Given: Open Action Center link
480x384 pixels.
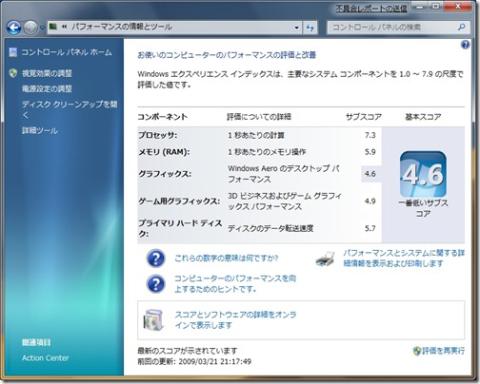Looking at the screenshot, I should [46, 358].
